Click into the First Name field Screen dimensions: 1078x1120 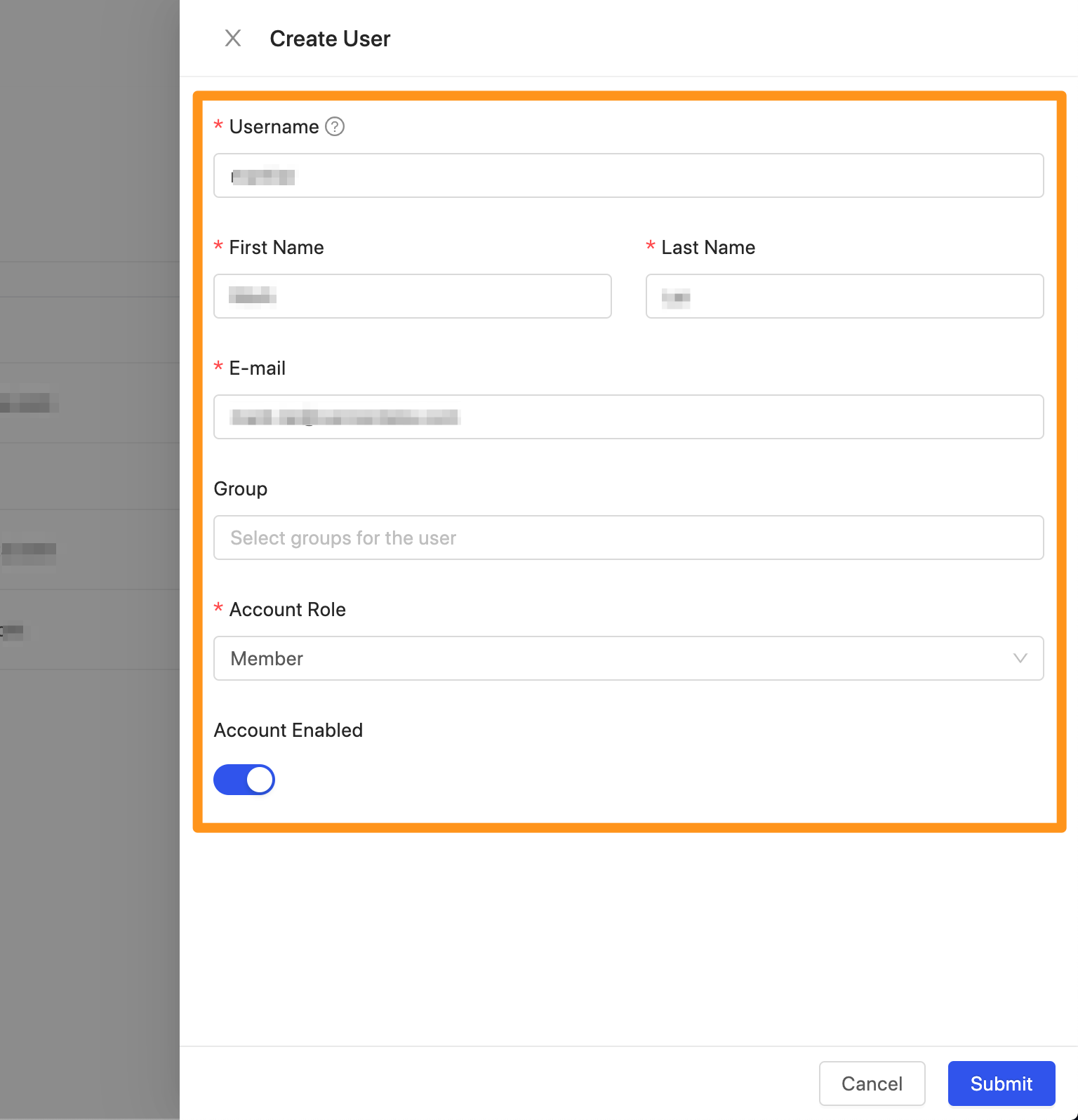click(413, 296)
